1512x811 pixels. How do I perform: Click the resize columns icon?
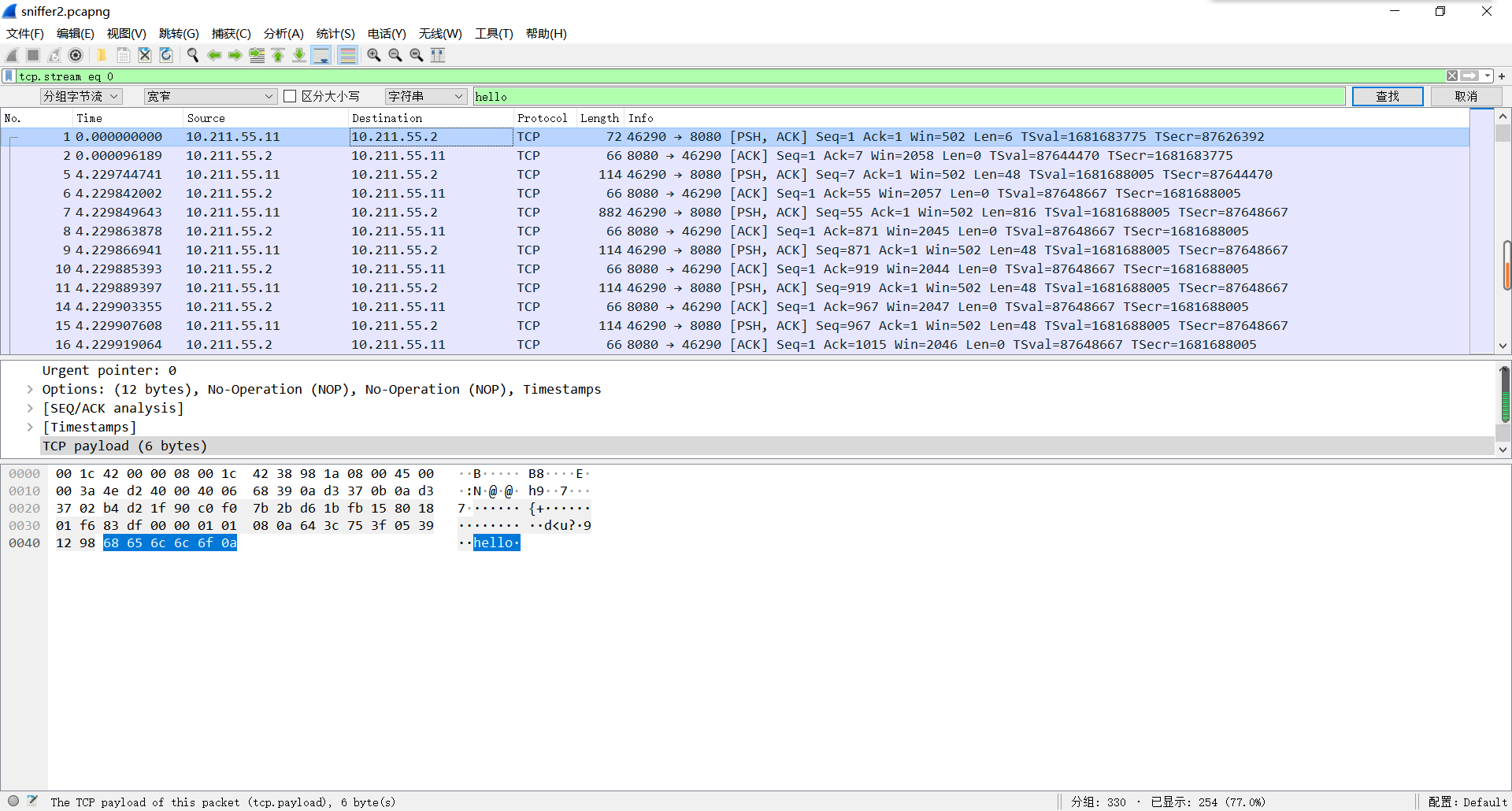tap(438, 55)
